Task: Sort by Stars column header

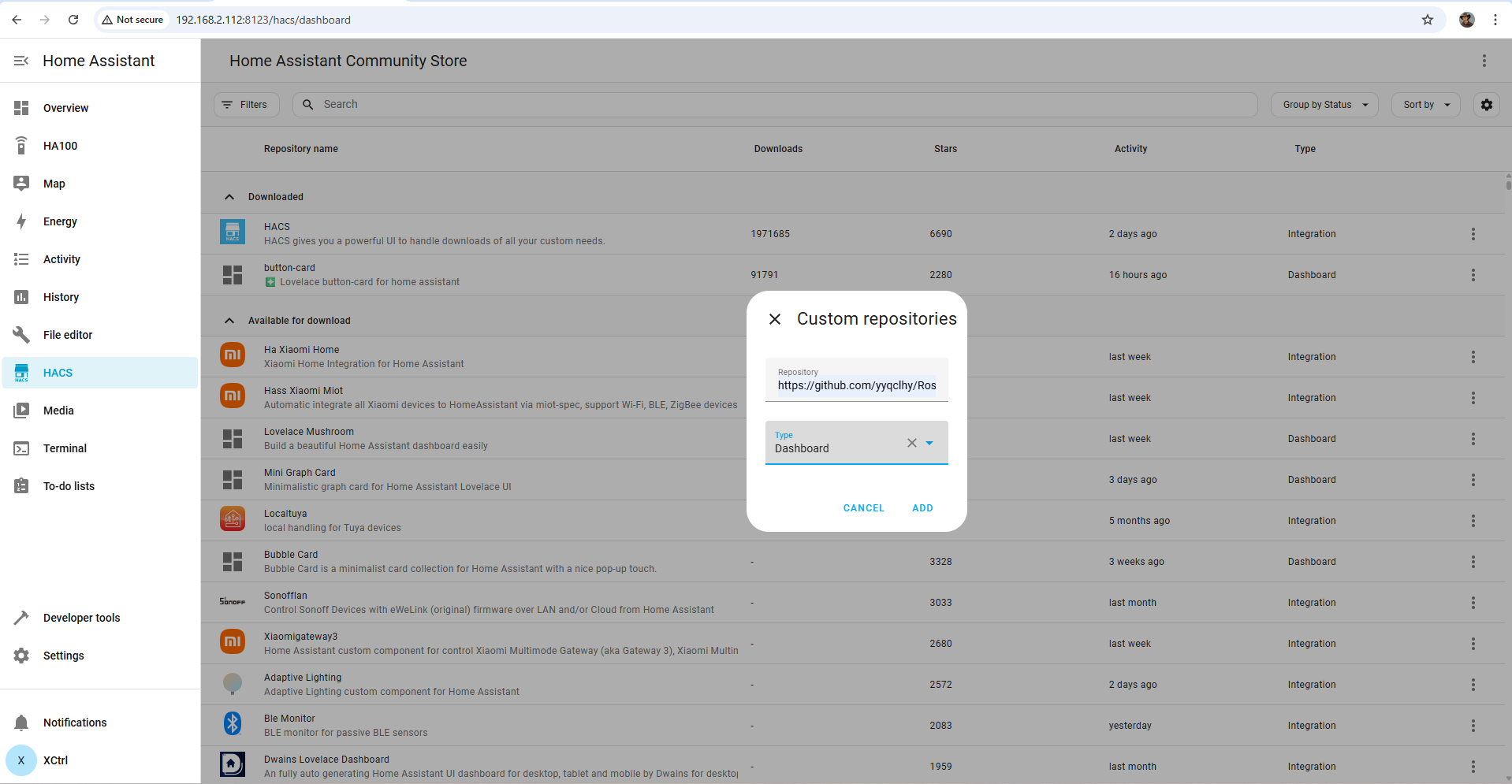Action: tap(945, 149)
